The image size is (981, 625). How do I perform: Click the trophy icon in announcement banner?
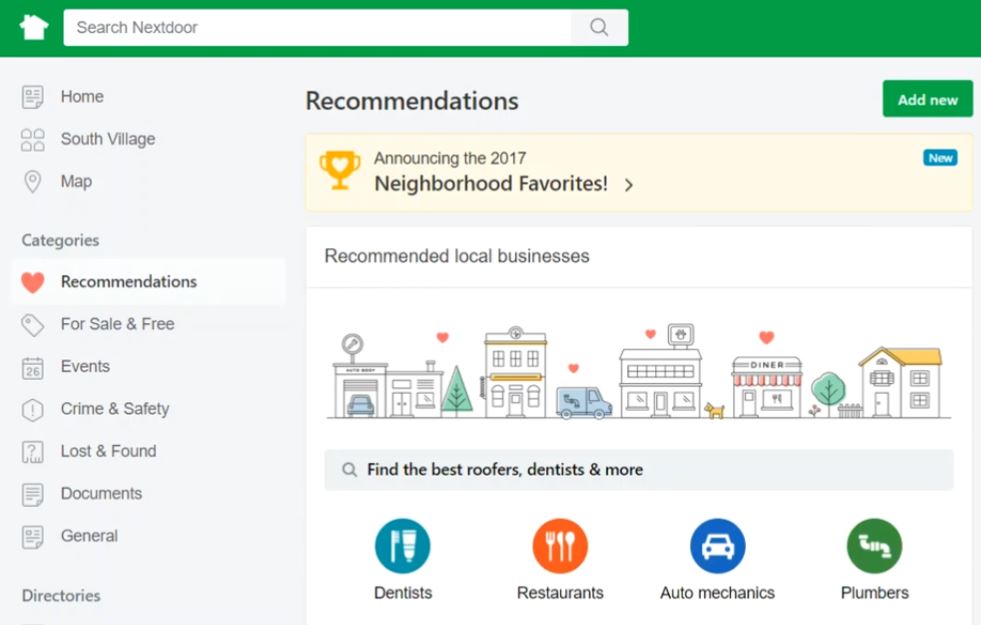(340, 170)
